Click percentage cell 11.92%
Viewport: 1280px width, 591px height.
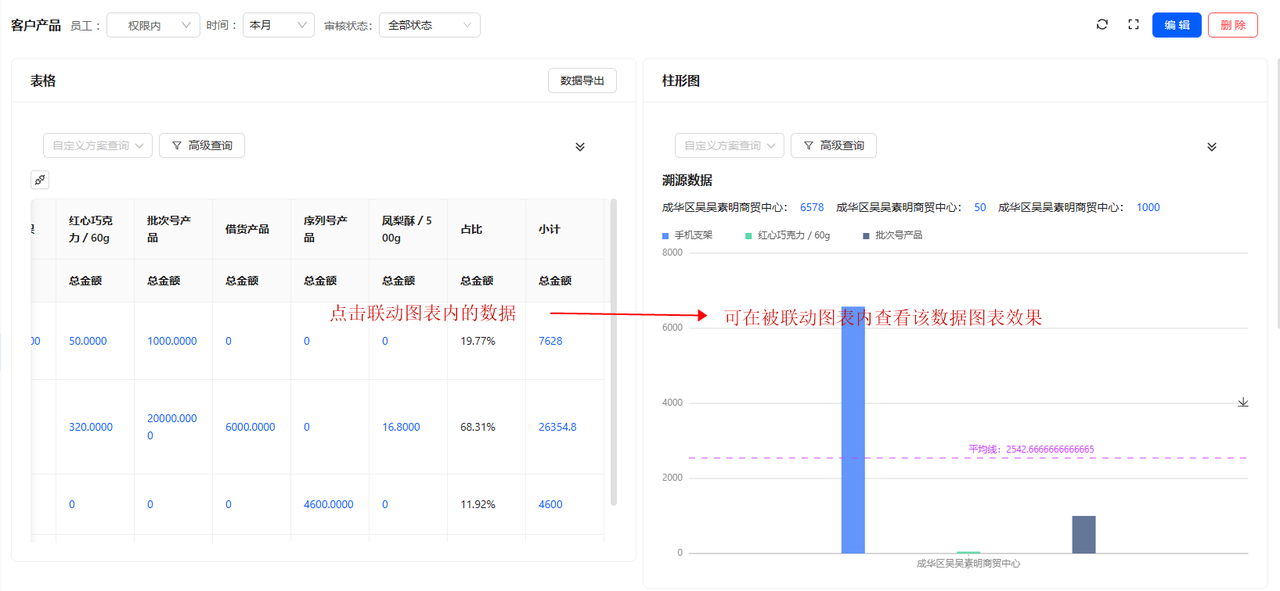pos(477,505)
